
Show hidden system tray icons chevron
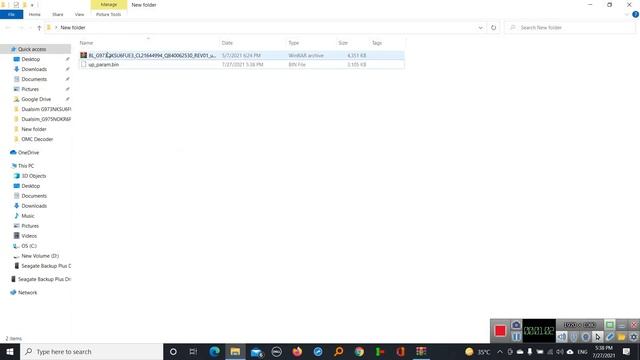tap(500, 351)
